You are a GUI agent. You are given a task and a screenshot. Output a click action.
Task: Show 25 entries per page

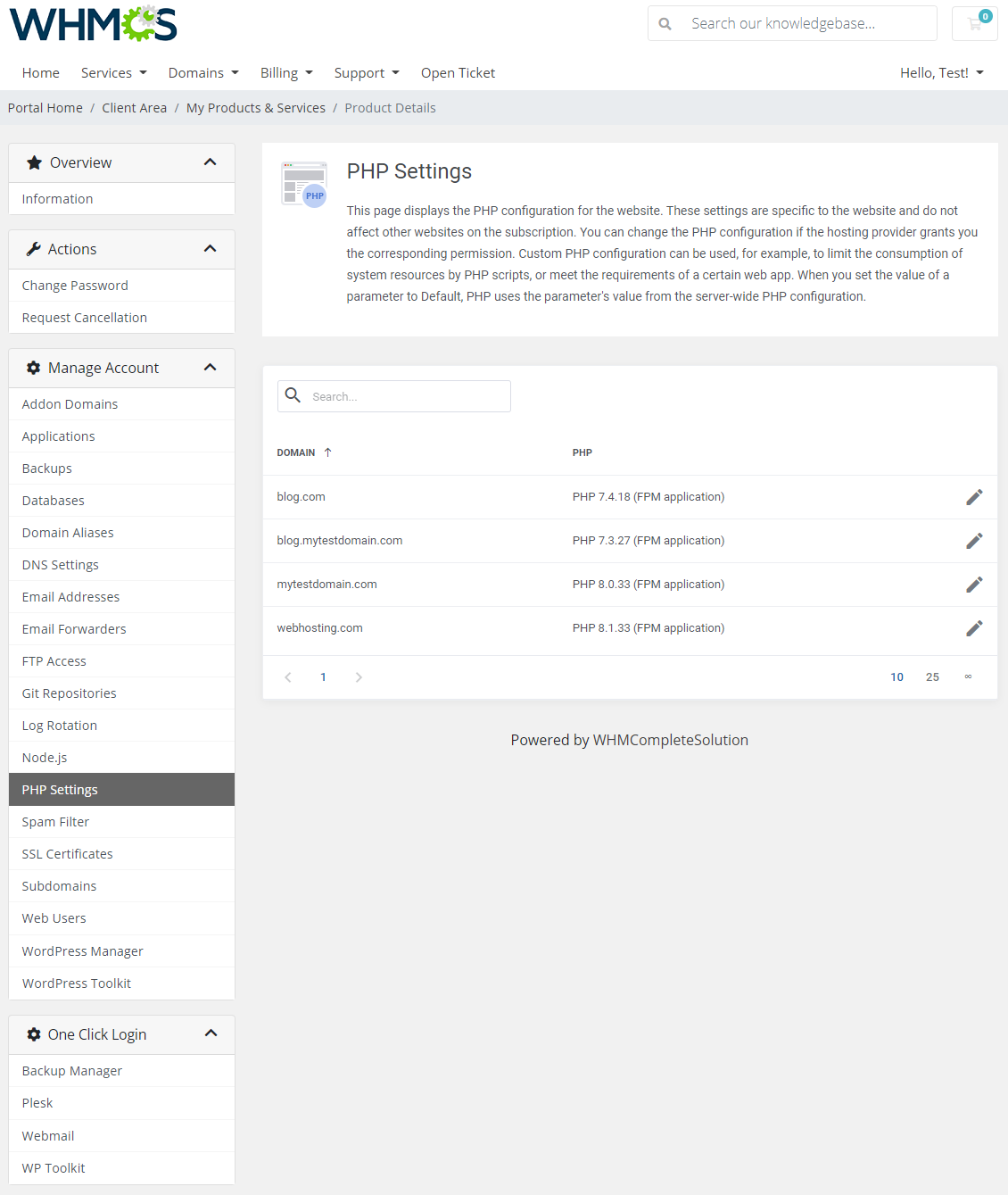(932, 677)
